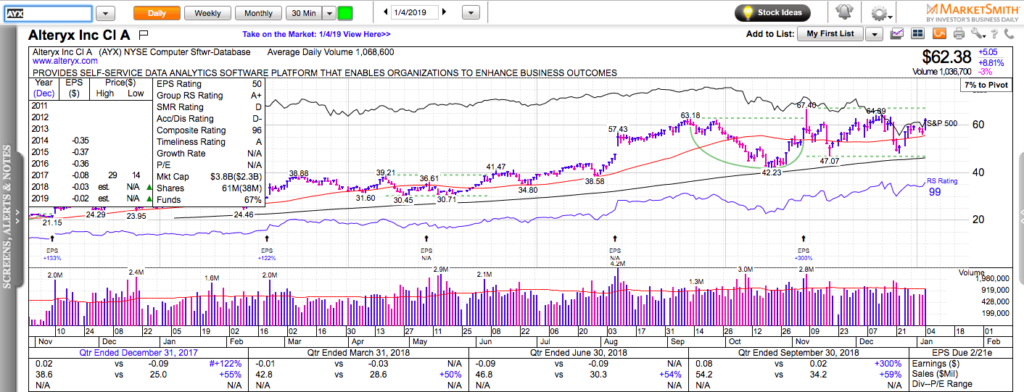Select the Composite Rating row
Screen dimensions: 1024x392
209,131
